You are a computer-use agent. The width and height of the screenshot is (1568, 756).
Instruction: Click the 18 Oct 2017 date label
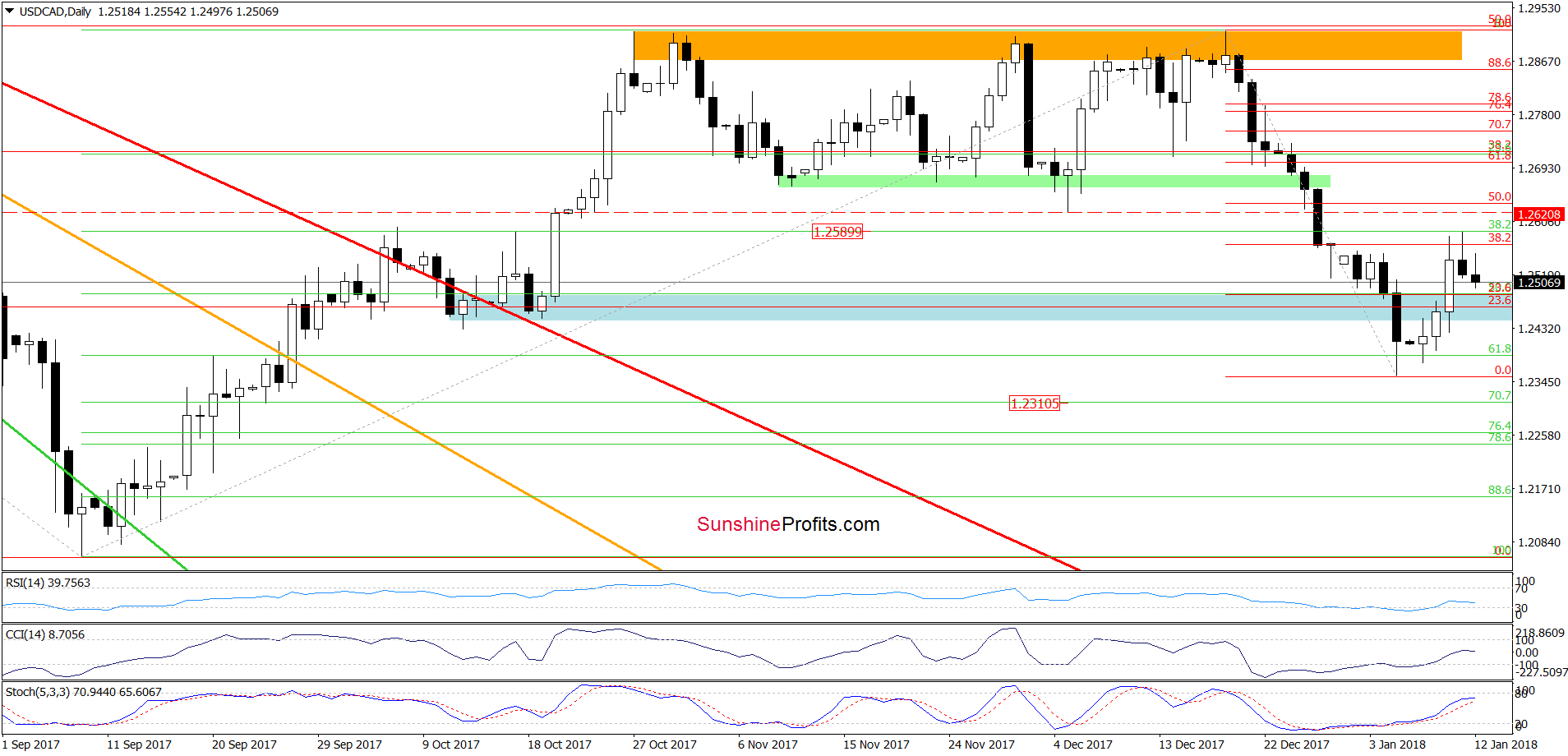(x=560, y=744)
